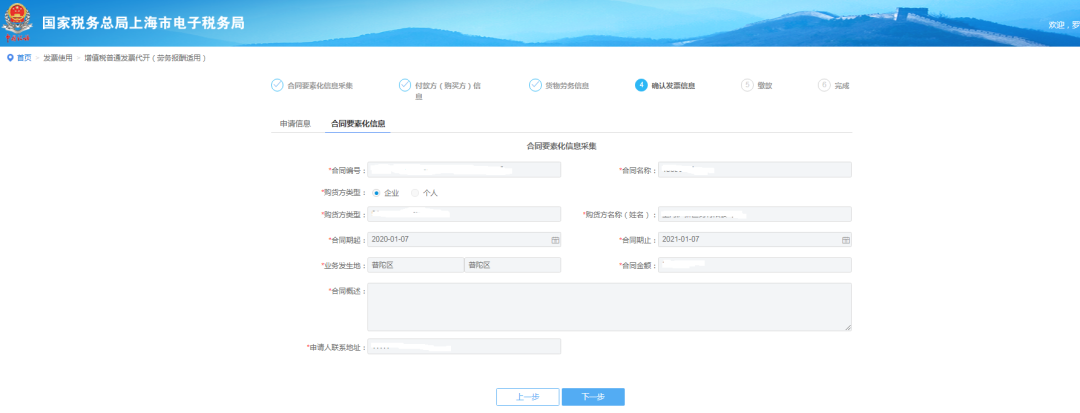Open calendar for contract start date
1080x413 pixels.
click(554, 241)
